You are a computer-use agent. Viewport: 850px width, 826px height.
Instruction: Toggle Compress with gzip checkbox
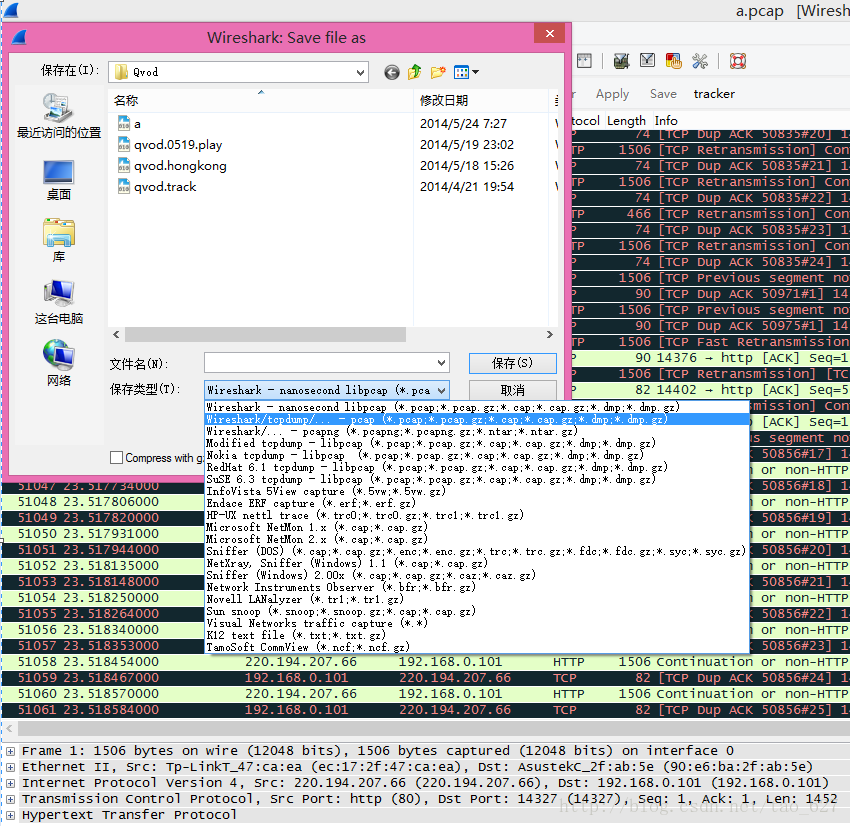[x=116, y=457]
